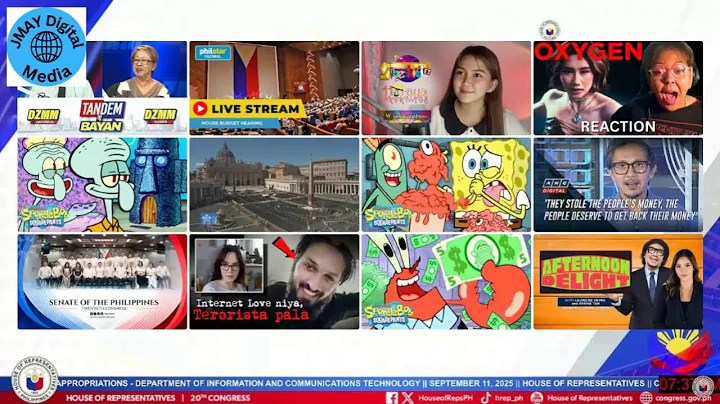Click the 'hrep_ph' TikTok handle text
This screenshot has width=720, height=404.
pos(510,398)
